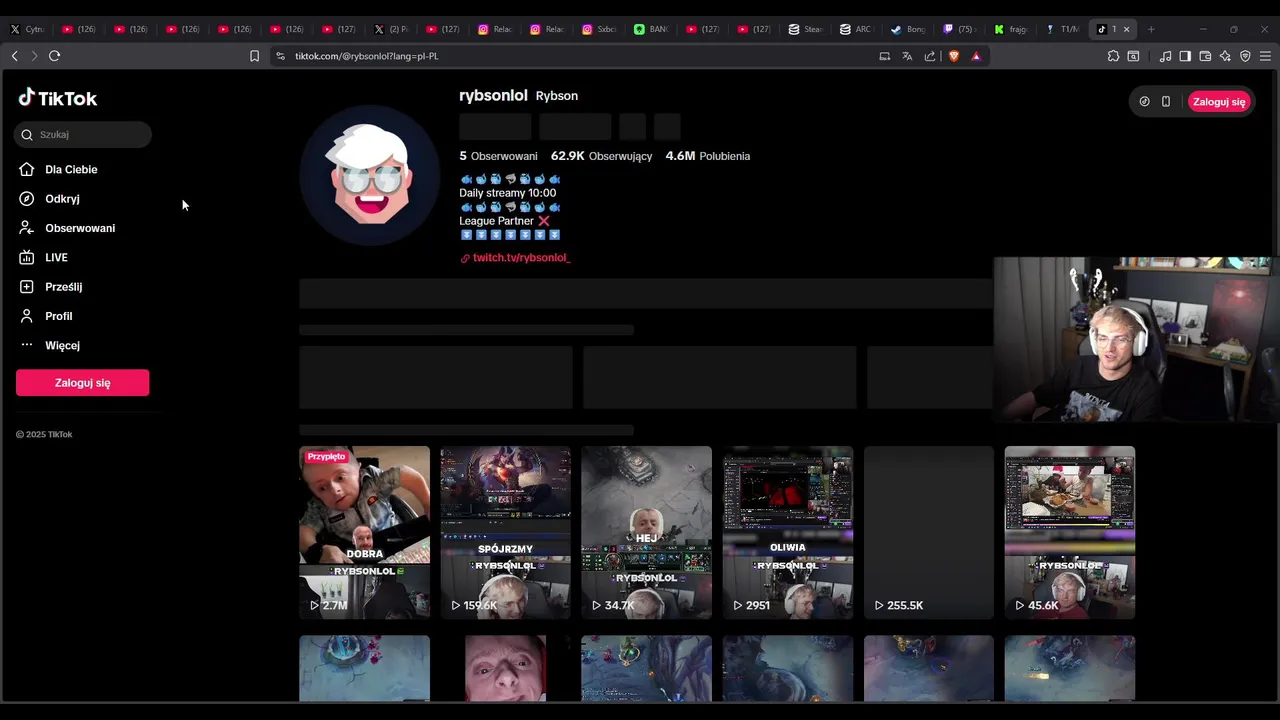The image size is (1280, 720).
Task: Click share icon in address bar
Action: click(x=930, y=56)
